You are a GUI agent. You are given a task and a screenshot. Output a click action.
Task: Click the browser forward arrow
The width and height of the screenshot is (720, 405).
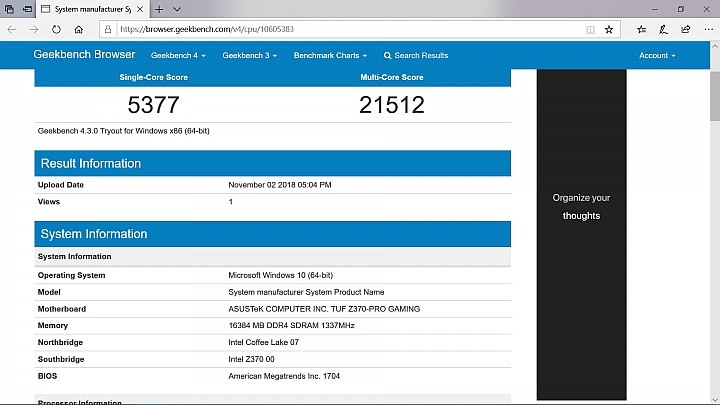pos(34,29)
